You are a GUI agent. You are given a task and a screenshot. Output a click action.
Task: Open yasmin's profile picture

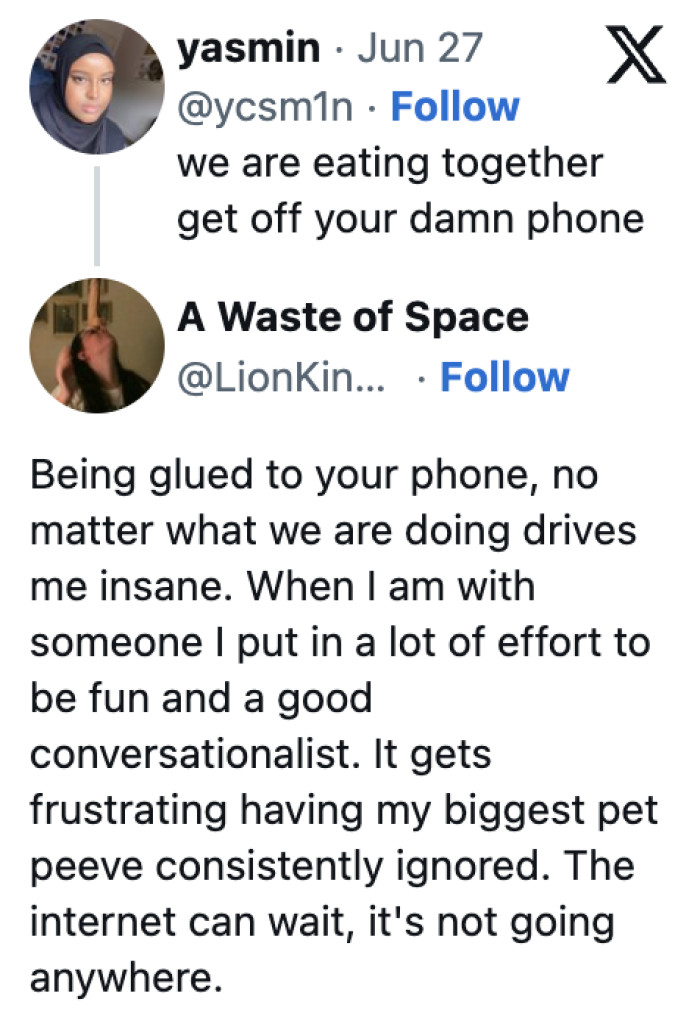[x=97, y=87]
